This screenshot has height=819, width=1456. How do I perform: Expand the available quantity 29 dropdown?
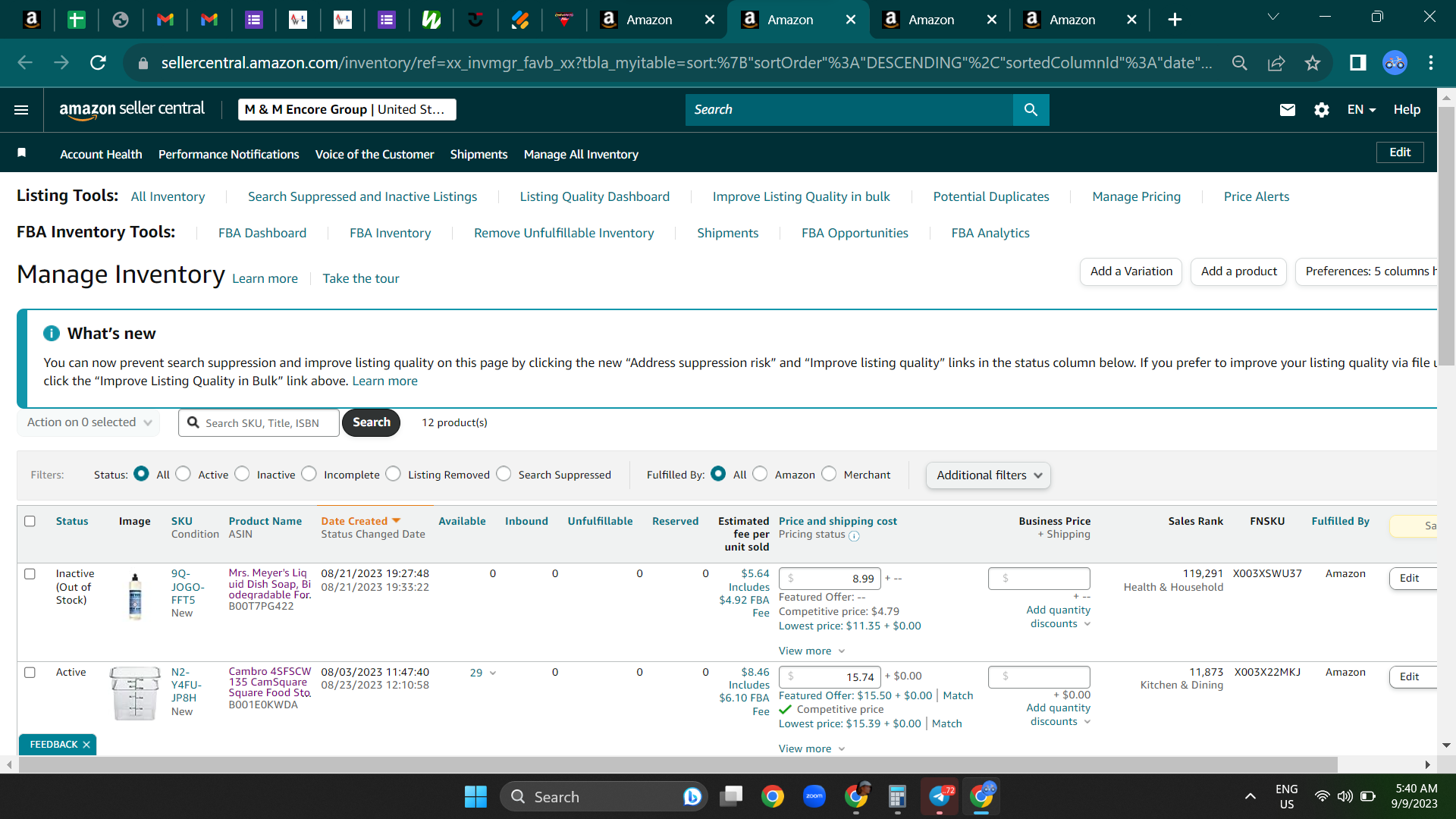[483, 673]
